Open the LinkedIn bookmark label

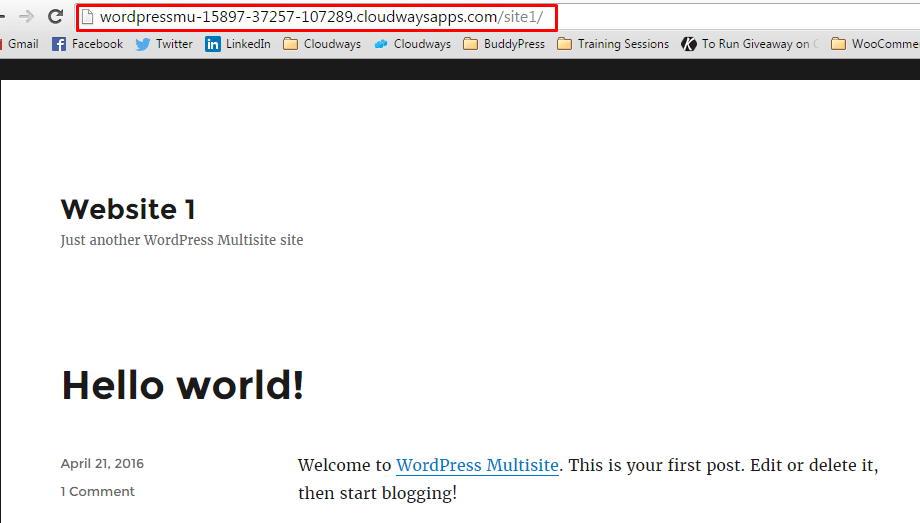(248, 44)
